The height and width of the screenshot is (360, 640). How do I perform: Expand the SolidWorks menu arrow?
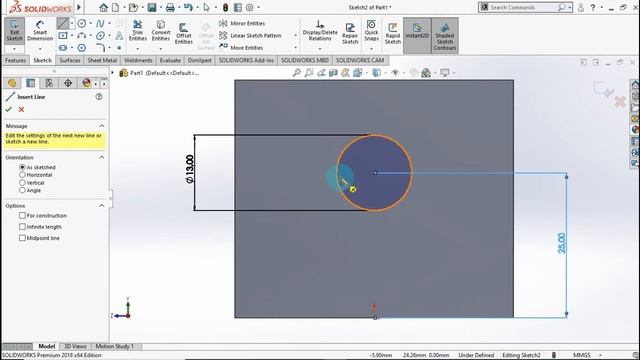(x=79, y=7)
